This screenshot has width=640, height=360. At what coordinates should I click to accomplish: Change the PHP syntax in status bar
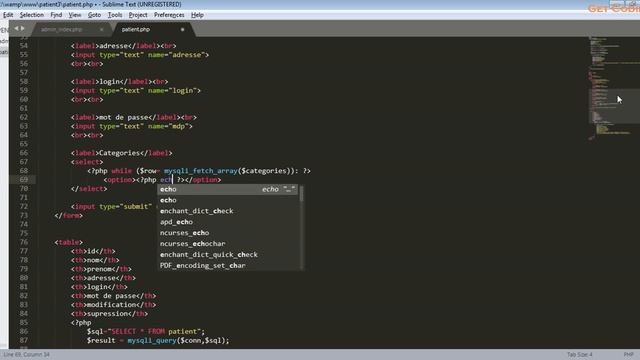[x=629, y=354]
